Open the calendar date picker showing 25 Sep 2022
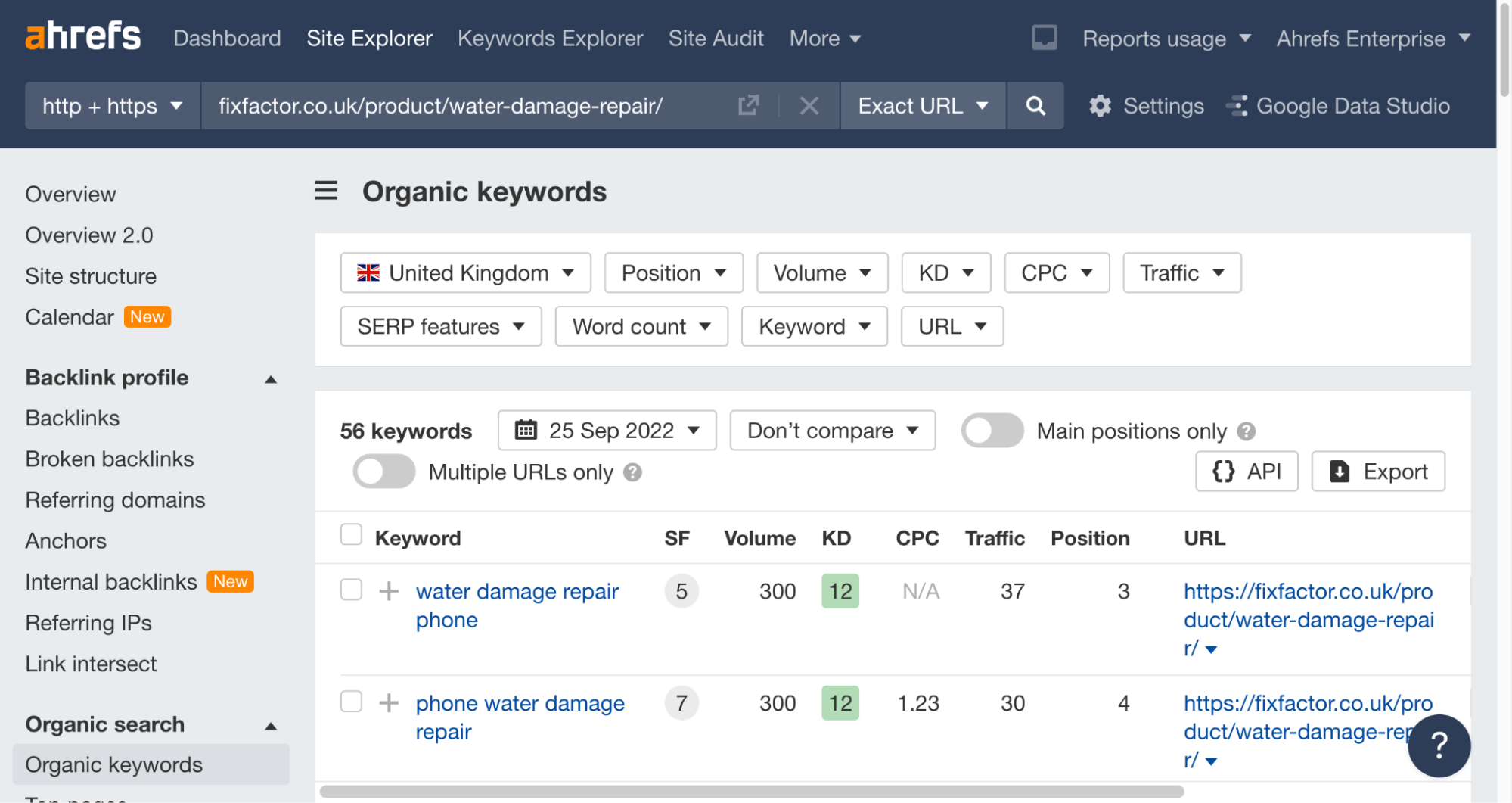This screenshot has height=803, width=1512. 606,430
